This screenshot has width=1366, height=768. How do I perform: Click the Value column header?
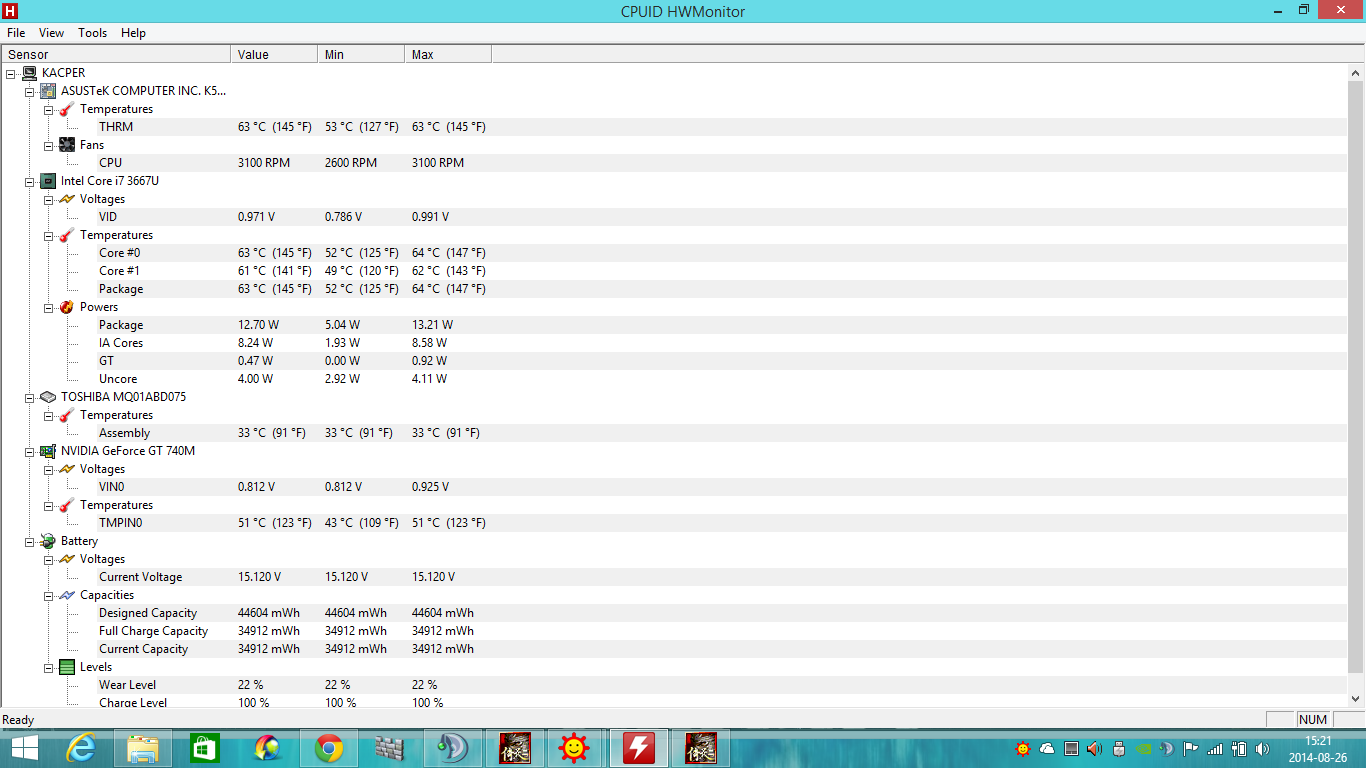[275, 55]
